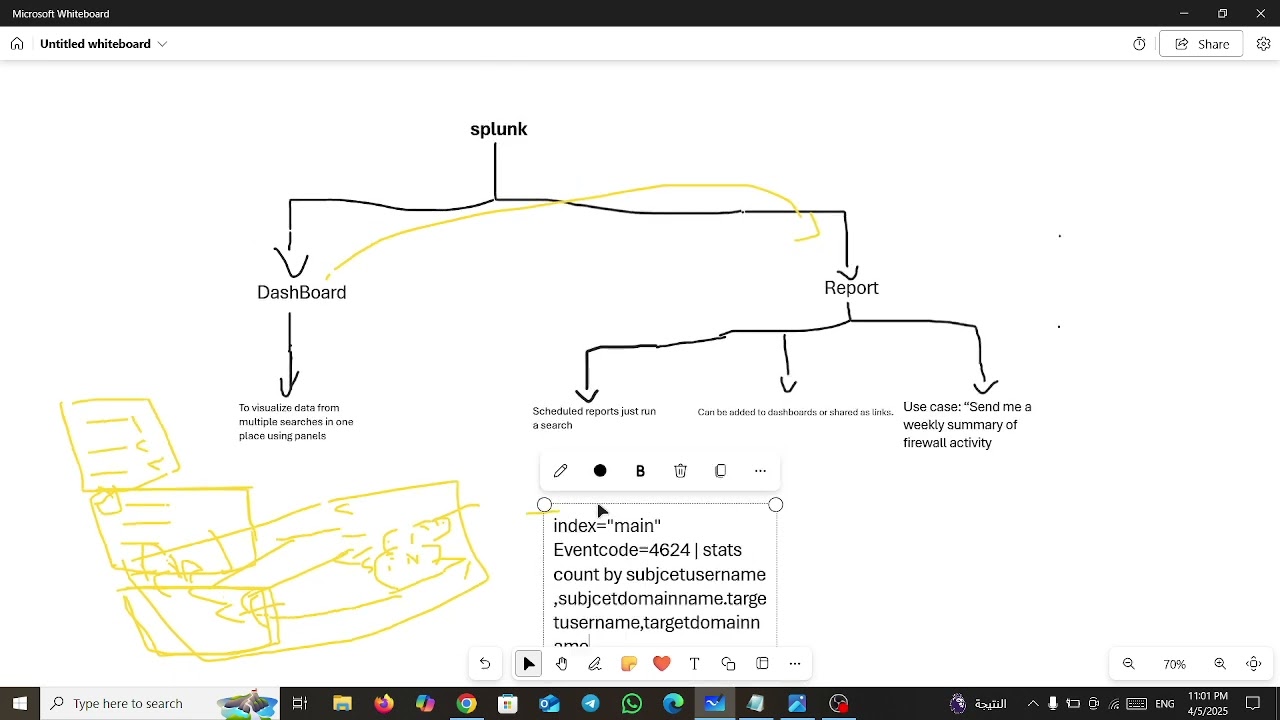This screenshot has width=1280, height=720.
Task: Open Task View on taskbar
Action: point(300,704)
